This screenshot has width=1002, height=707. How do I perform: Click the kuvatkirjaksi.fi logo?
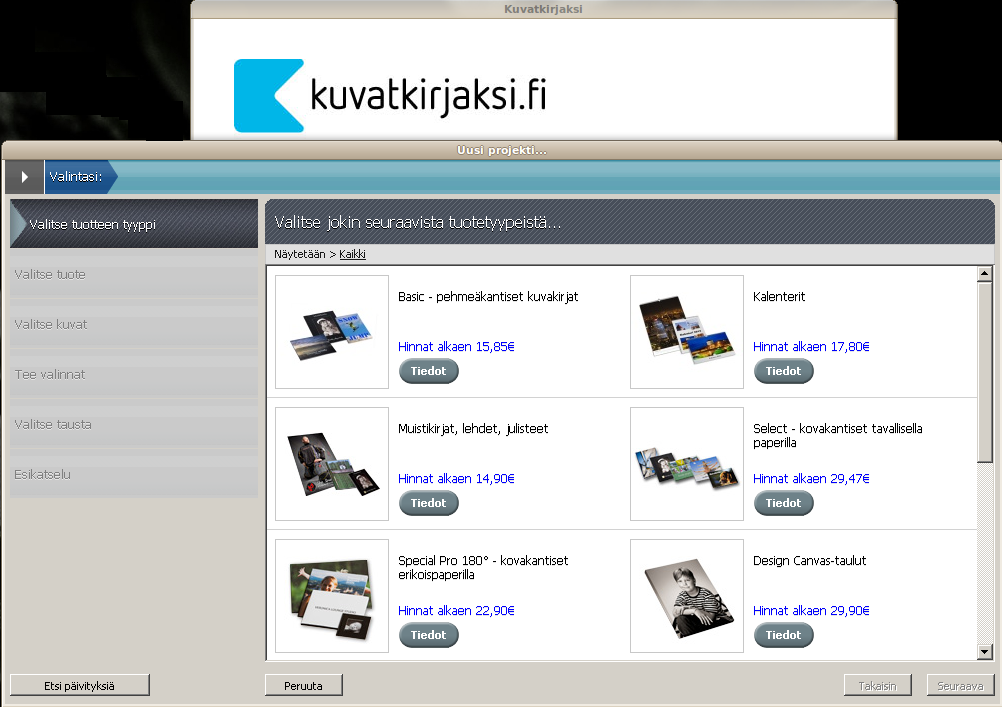pos(390,96)
